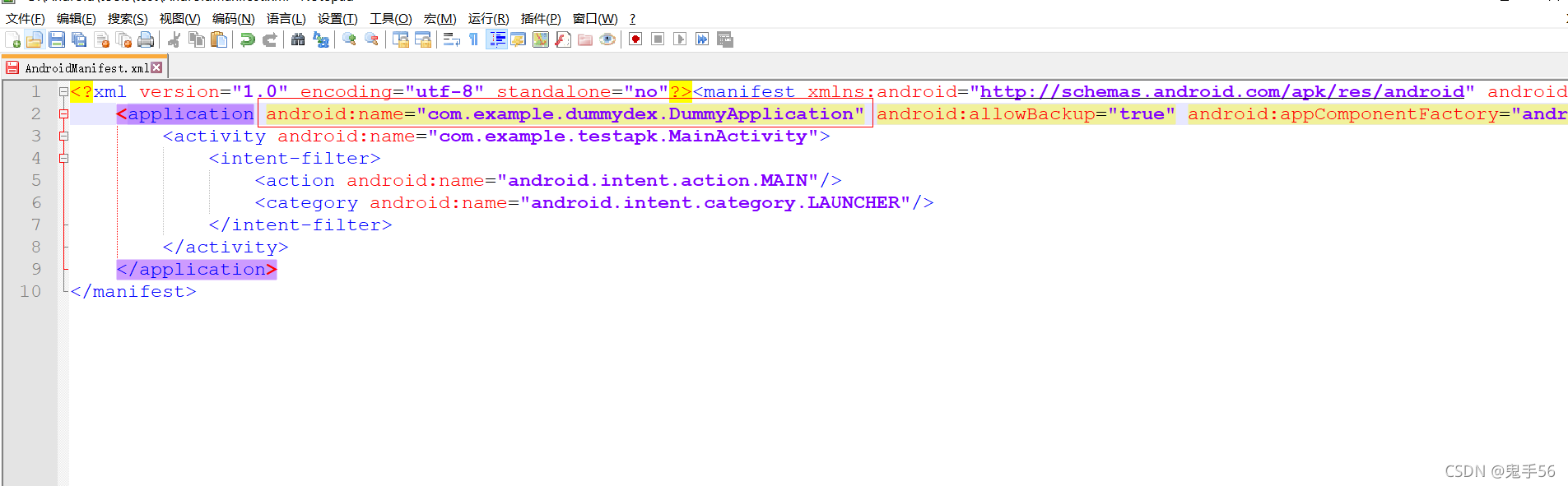Click Run Macro Multiple Times icon

702,39
